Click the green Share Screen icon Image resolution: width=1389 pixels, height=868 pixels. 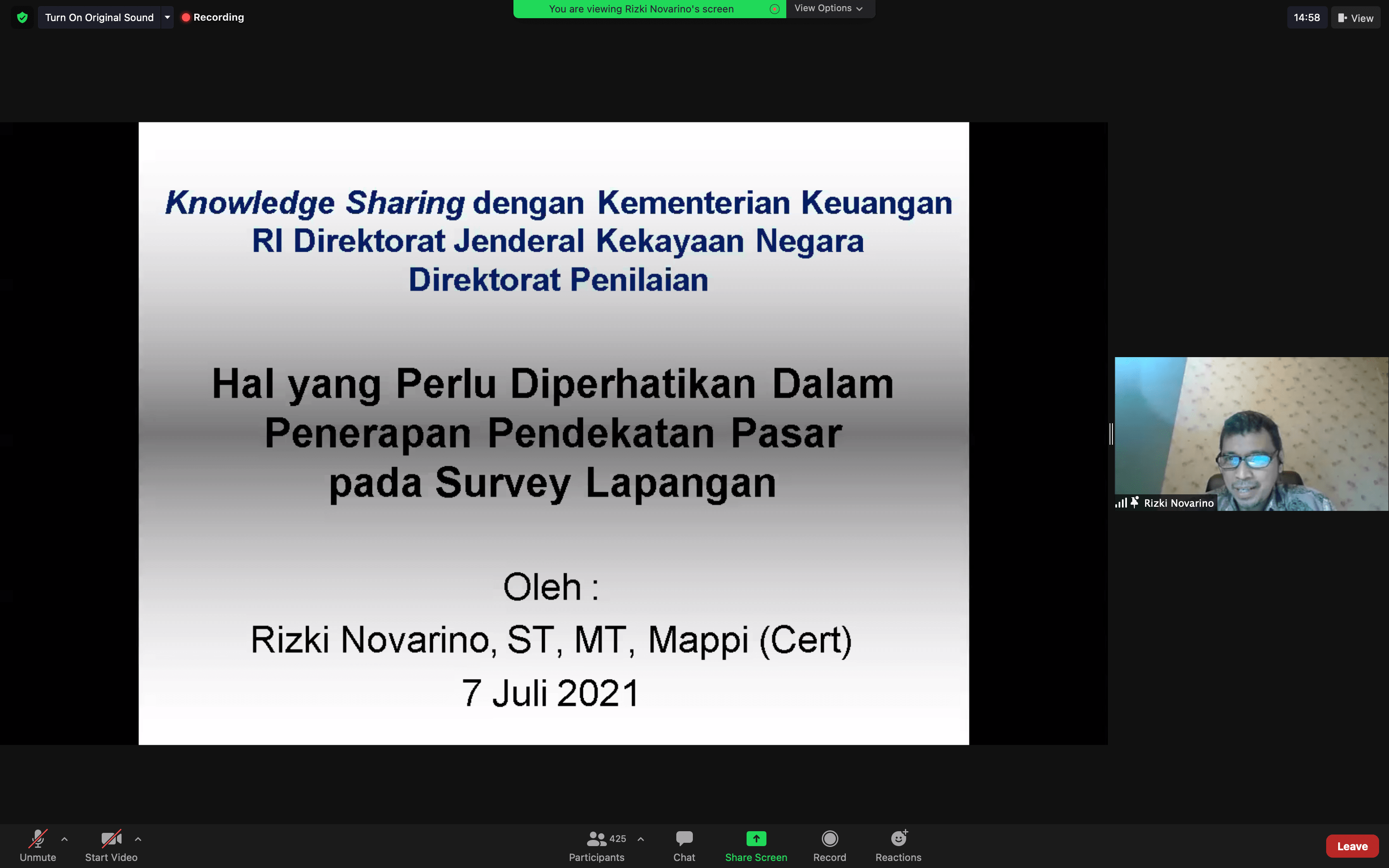(x=756, y=839)
